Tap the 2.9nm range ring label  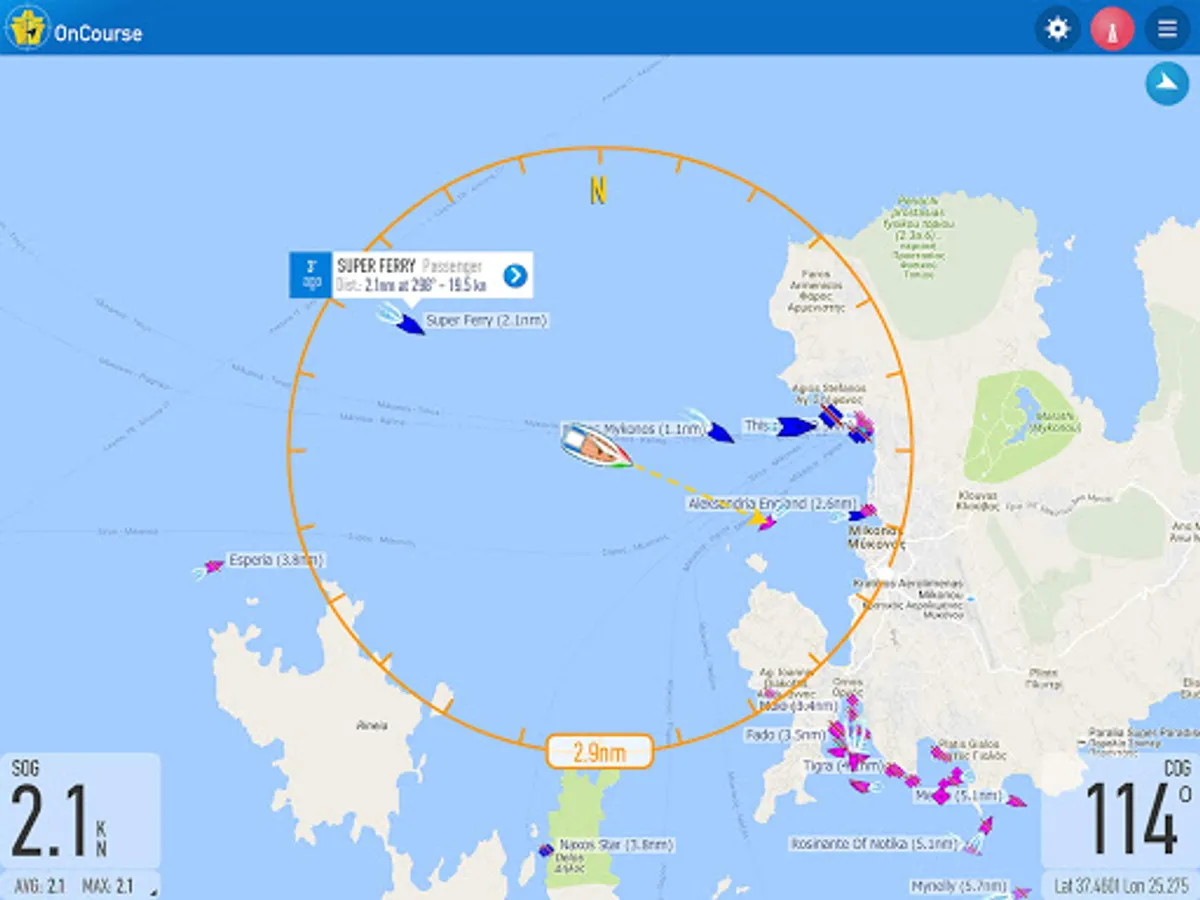599,752
